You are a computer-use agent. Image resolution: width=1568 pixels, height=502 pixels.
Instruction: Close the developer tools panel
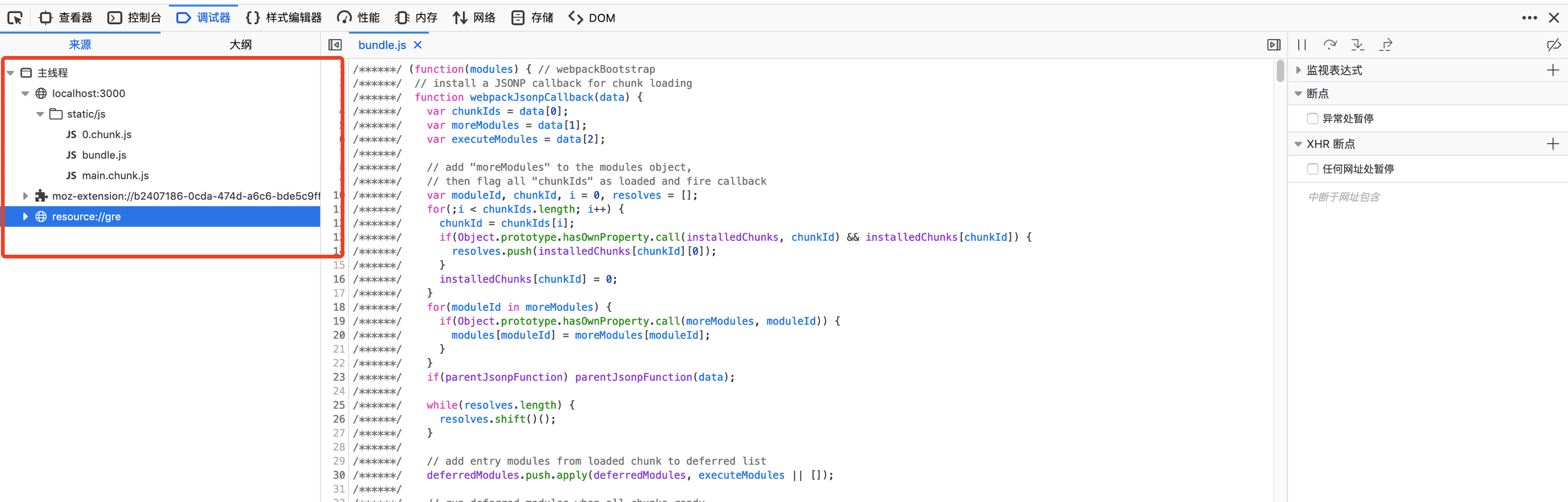point(1554,18)
